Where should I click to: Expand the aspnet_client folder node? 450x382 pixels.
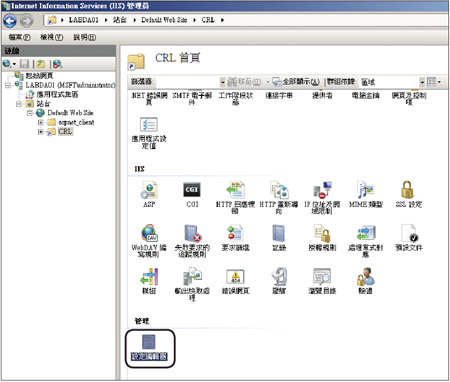[x=41, y=122]
